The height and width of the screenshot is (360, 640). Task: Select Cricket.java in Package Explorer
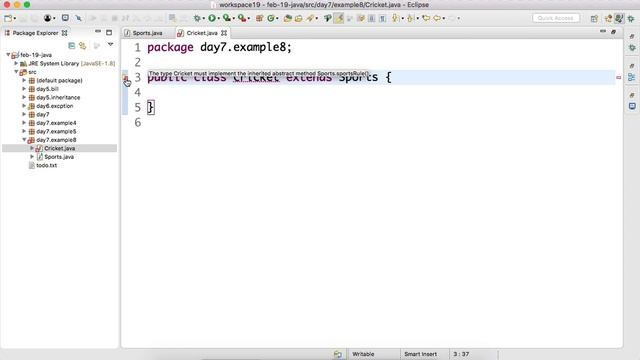point(59,148)
